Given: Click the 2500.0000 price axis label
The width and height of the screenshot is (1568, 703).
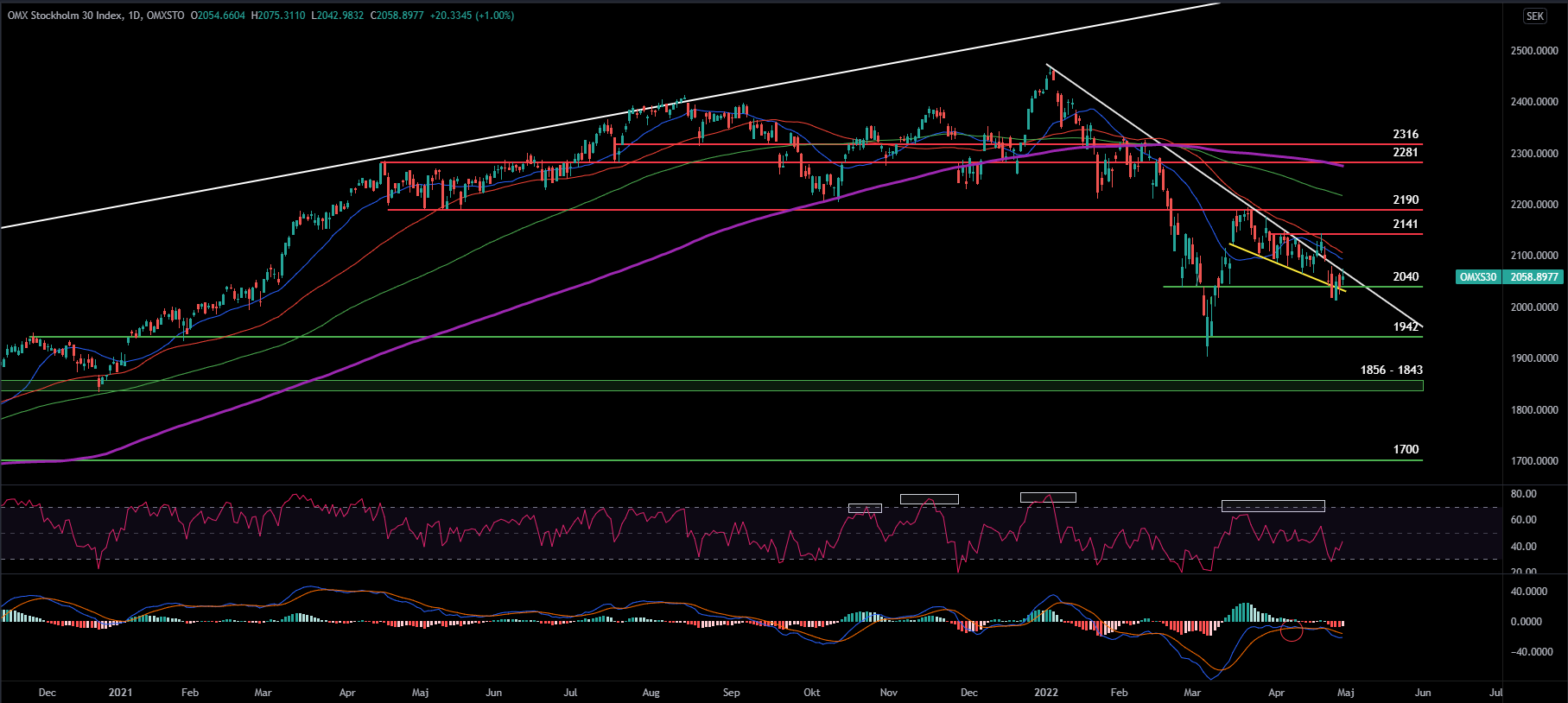Looking at the screenshot, I should coord(1534,51).
